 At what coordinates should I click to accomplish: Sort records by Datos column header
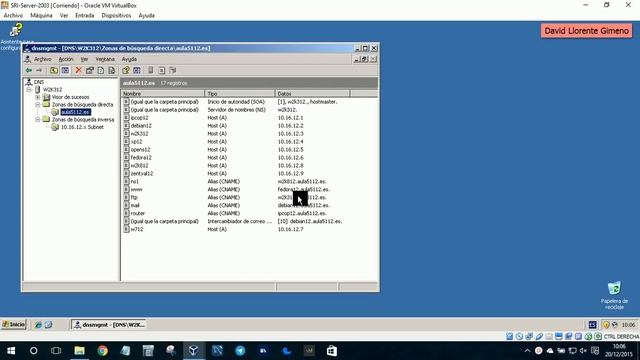click(x=313, y=93)
